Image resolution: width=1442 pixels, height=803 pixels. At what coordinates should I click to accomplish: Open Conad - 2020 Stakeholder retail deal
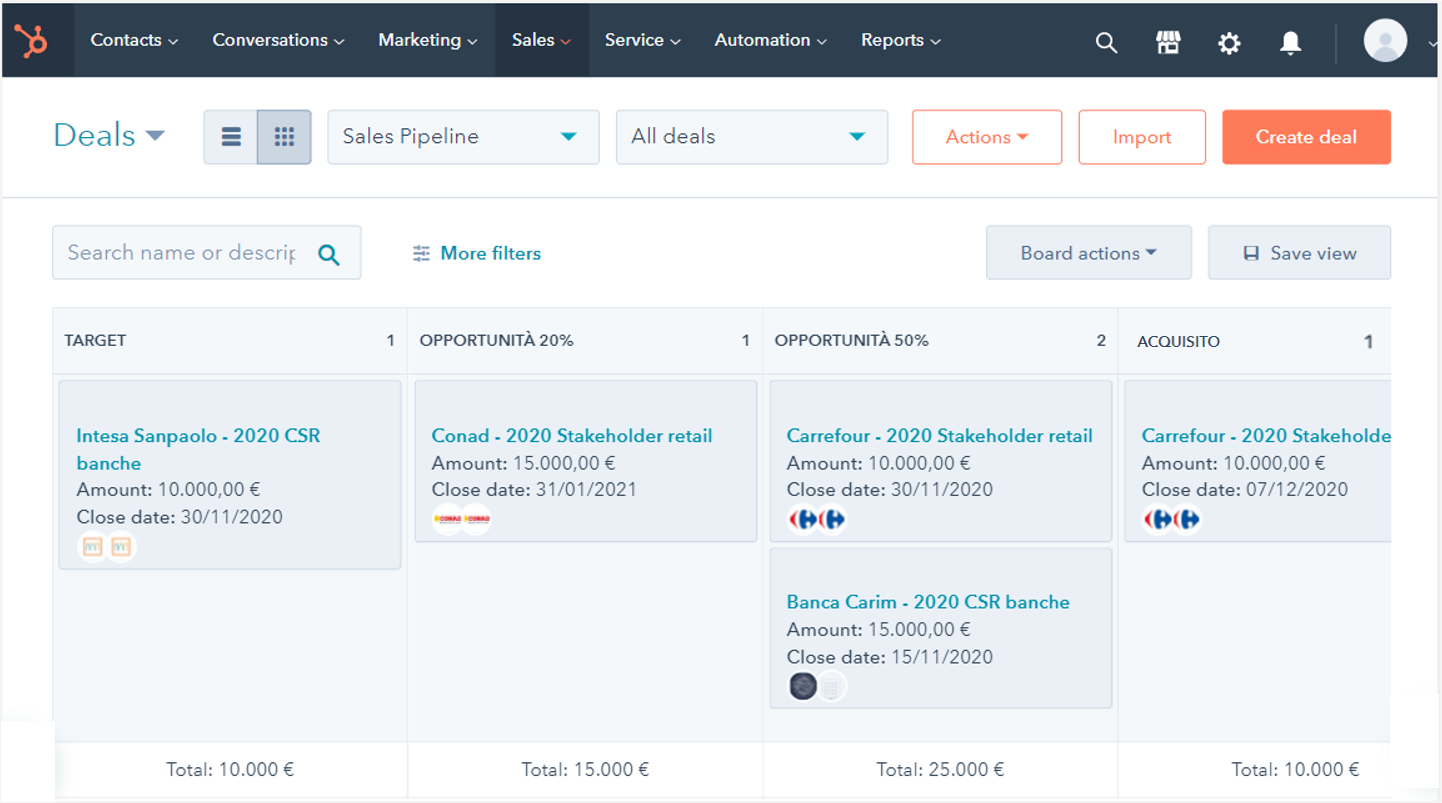(572, 436)
